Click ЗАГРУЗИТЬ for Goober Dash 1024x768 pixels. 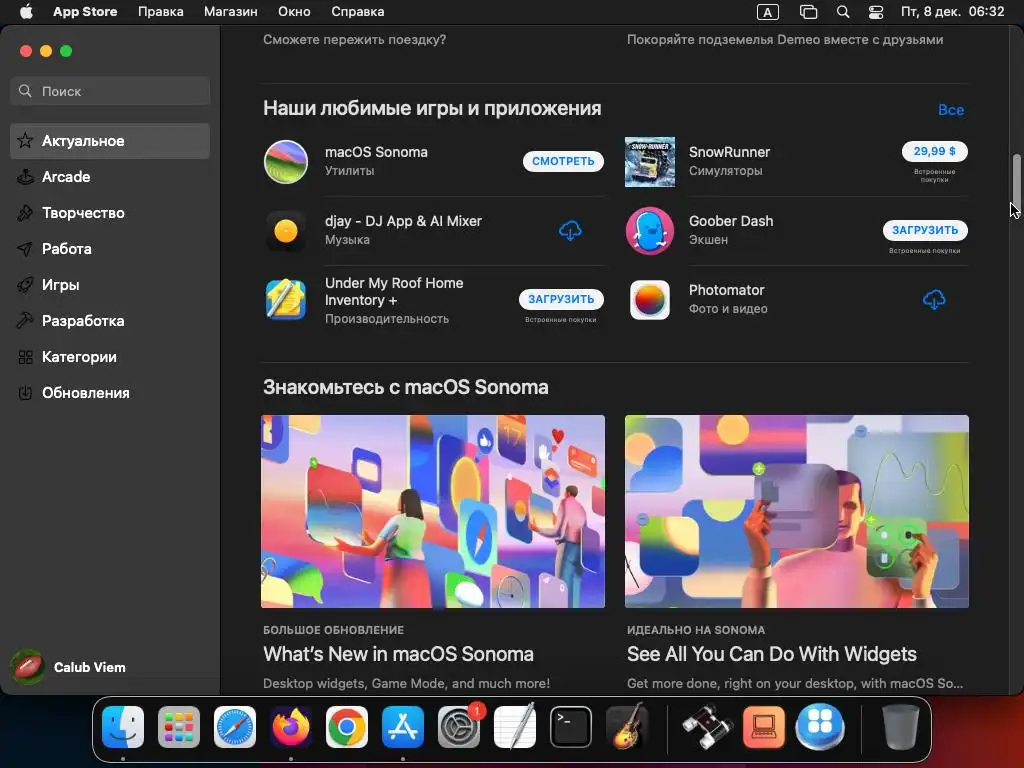(925, 230)
